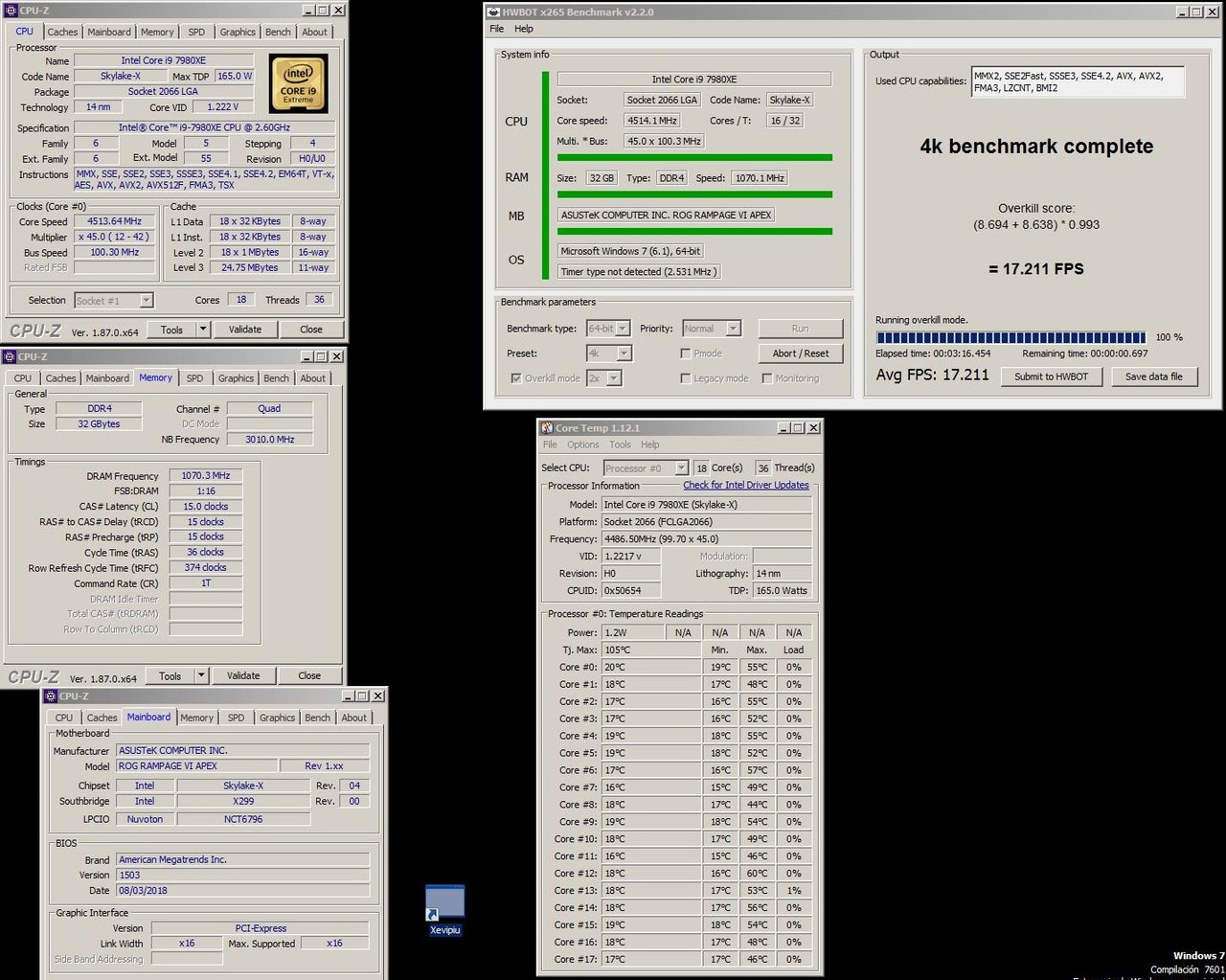This screenshot has height=980, width=1226.
Task: Click the Save data file button
Action: 1153,376
